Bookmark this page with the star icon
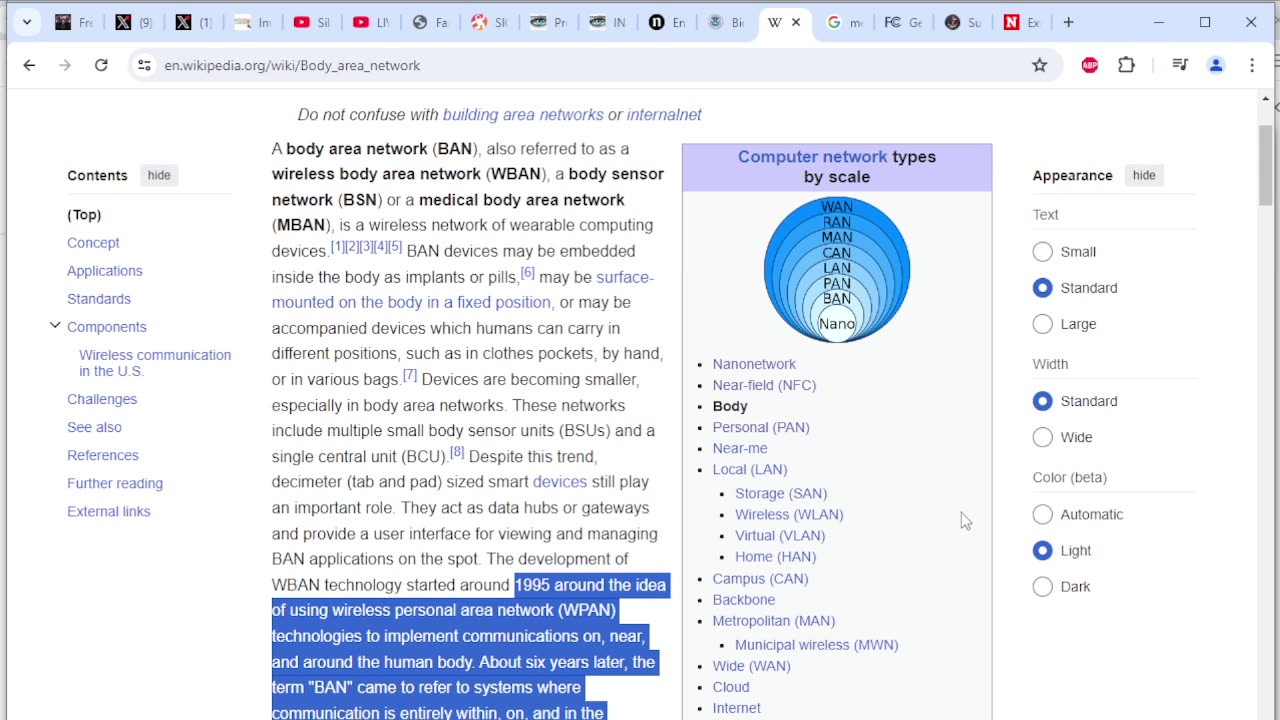The width and height of the screenshot is (1280, 720). pyautogui.click(x=1040, y=65)
